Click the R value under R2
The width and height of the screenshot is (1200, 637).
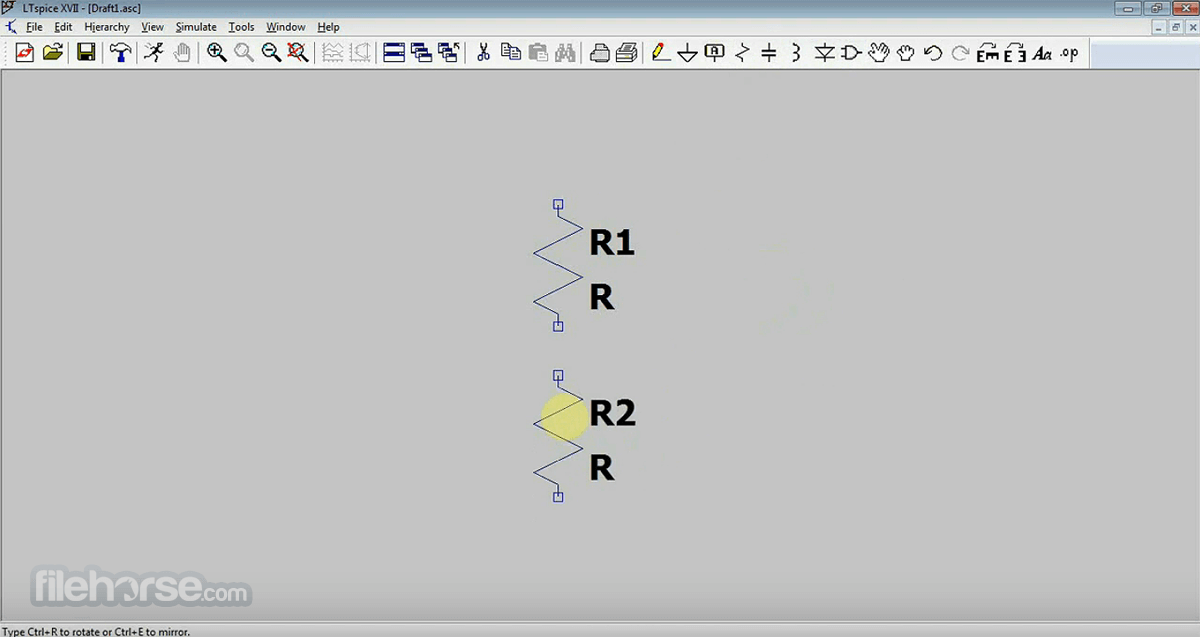(601, 468)
